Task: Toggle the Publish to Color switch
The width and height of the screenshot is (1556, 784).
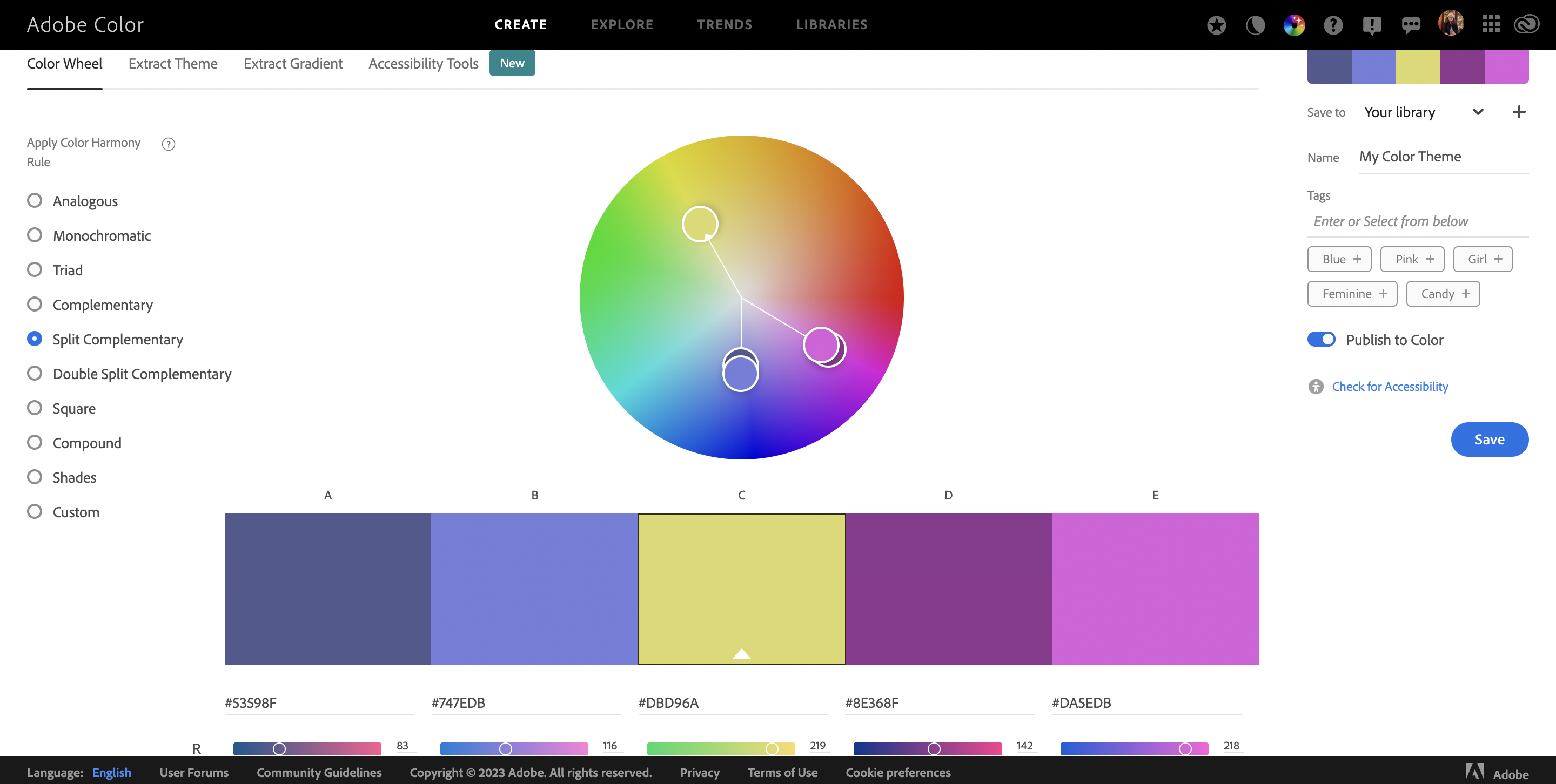Action: point(1321,339)
